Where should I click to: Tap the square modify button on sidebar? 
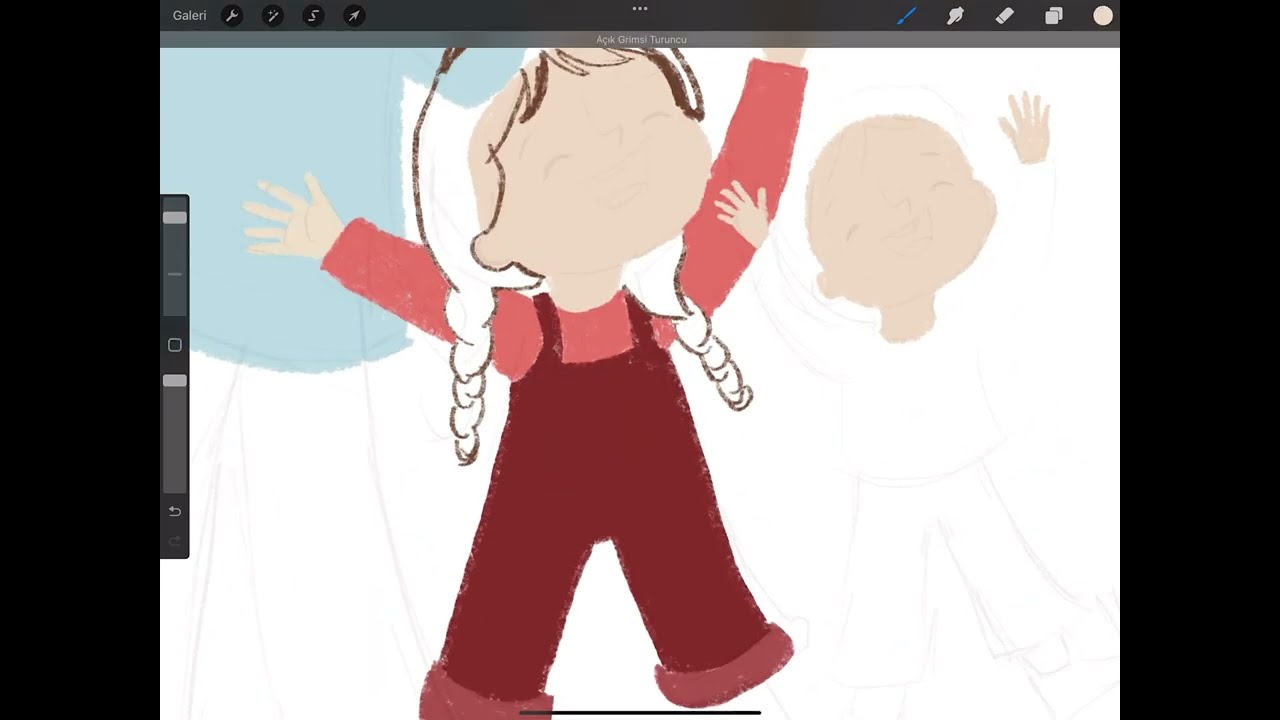[x=175, y=345]
